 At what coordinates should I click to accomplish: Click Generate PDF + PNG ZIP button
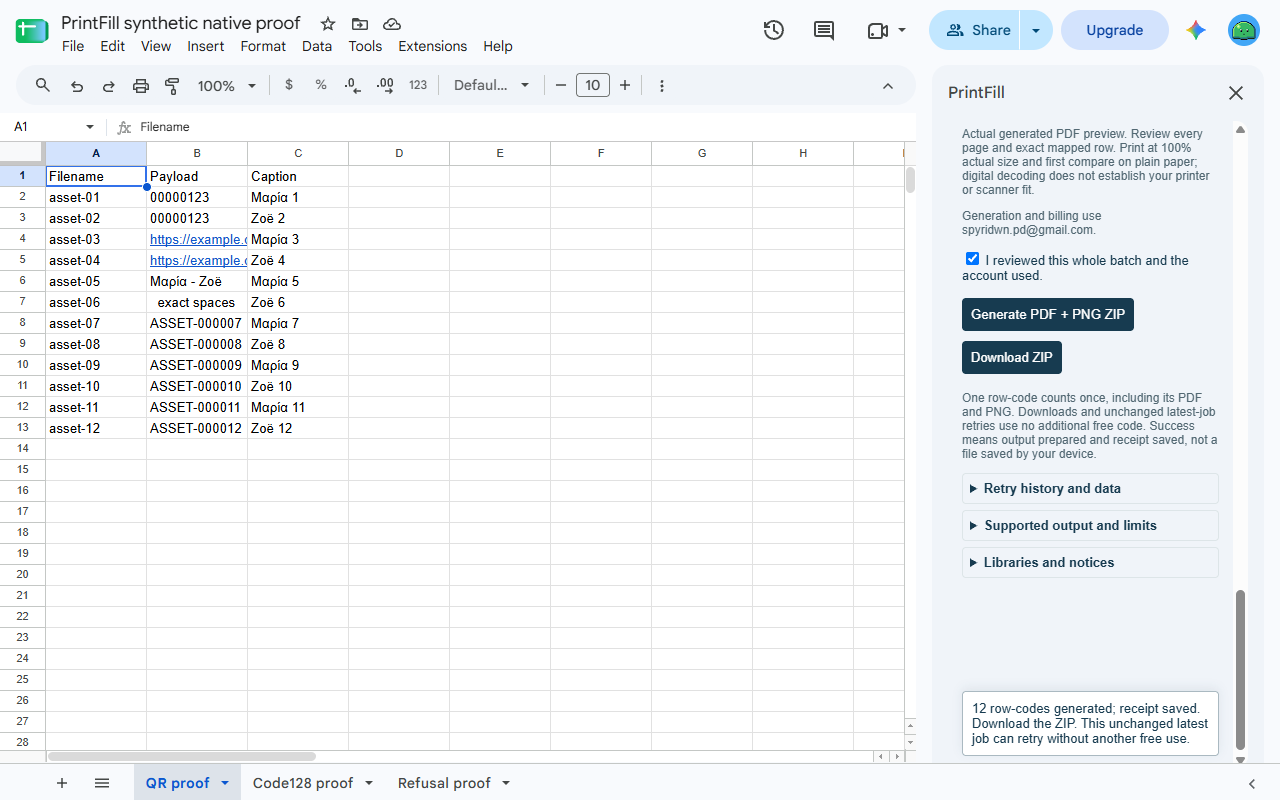(x=1048, y=314)
